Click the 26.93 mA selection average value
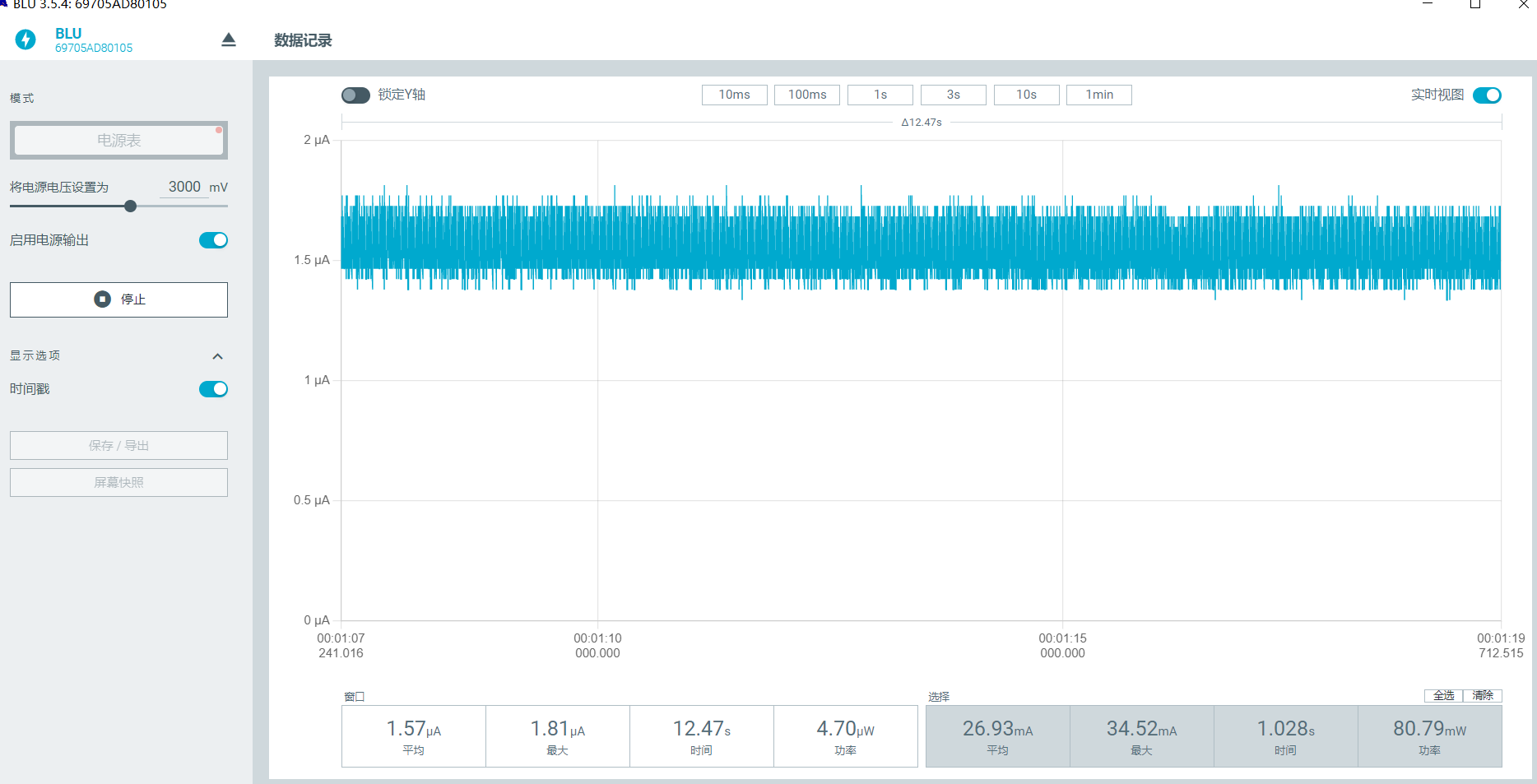This screenshot has width=1537, height=784. pos(998,729)
